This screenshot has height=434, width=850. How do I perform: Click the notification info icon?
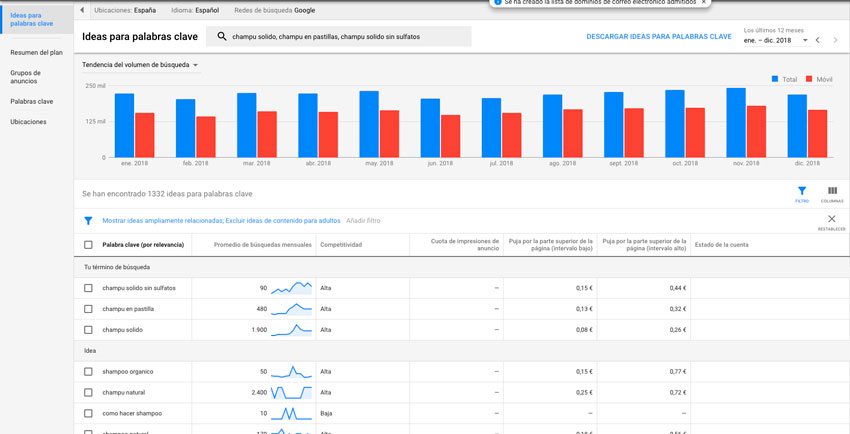[x=498, y=2]
